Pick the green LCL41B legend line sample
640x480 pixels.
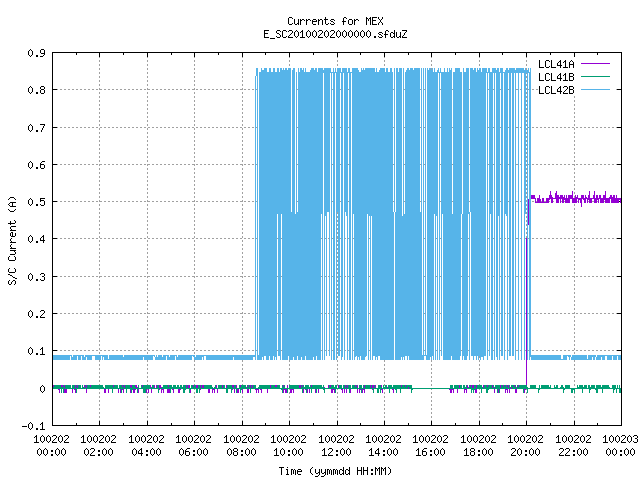pos(596,76)
